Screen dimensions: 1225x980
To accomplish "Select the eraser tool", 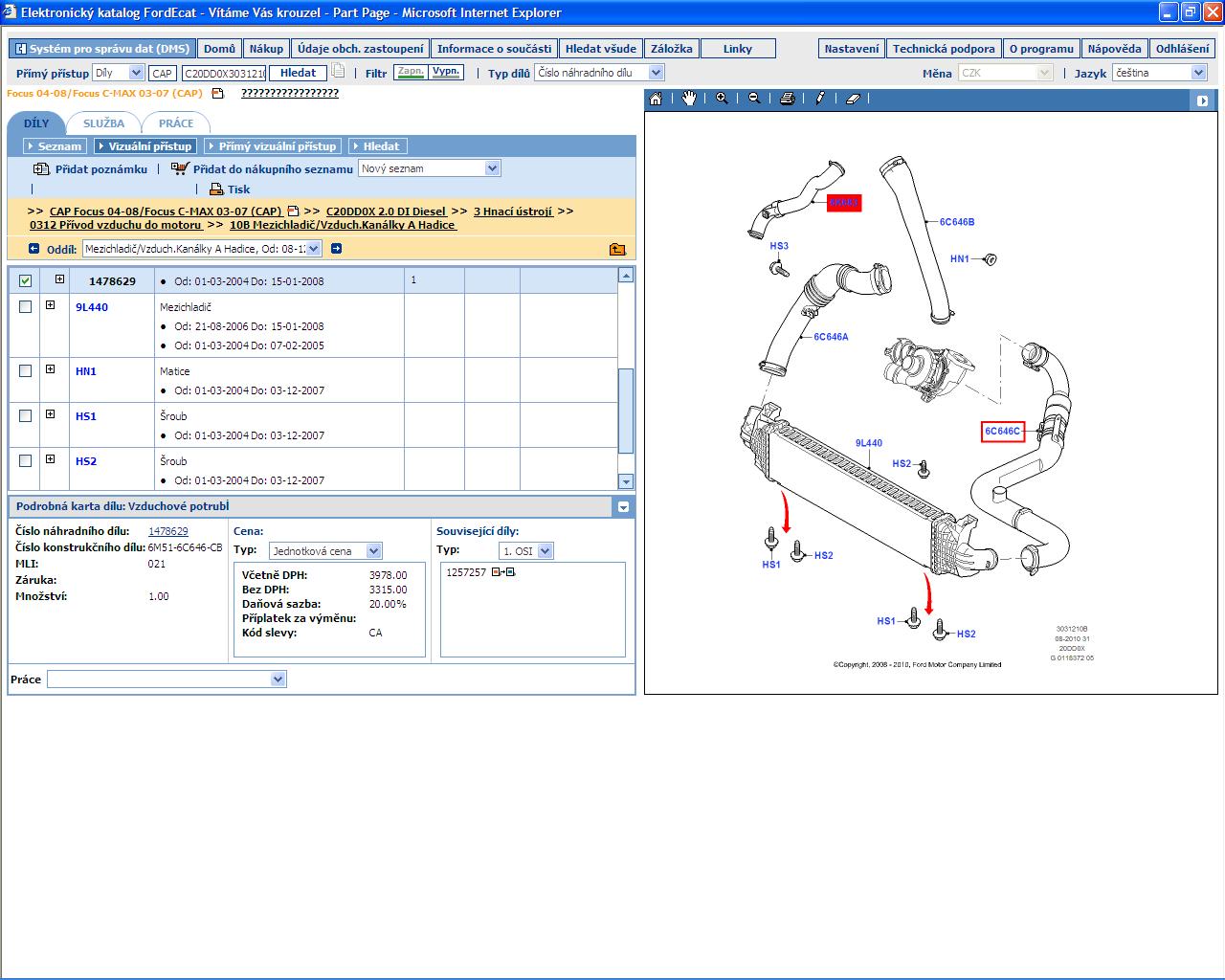I will click(x=854, y=99).
